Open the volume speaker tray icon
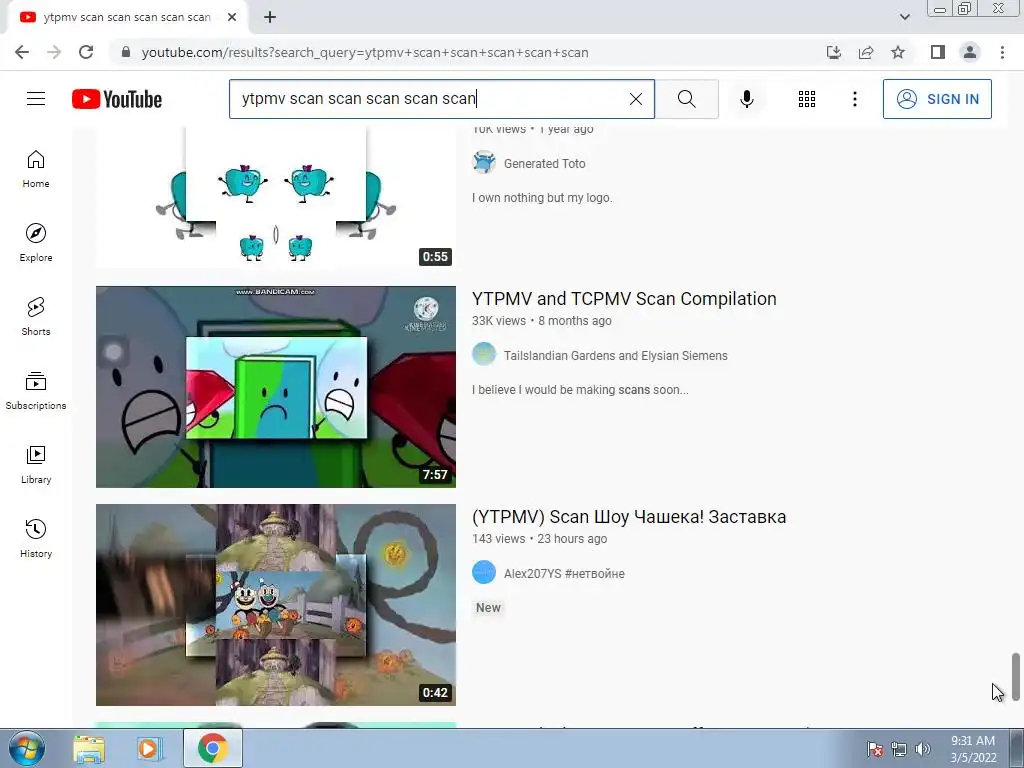Screen dimensions: 1024x768 coord(923,749)
